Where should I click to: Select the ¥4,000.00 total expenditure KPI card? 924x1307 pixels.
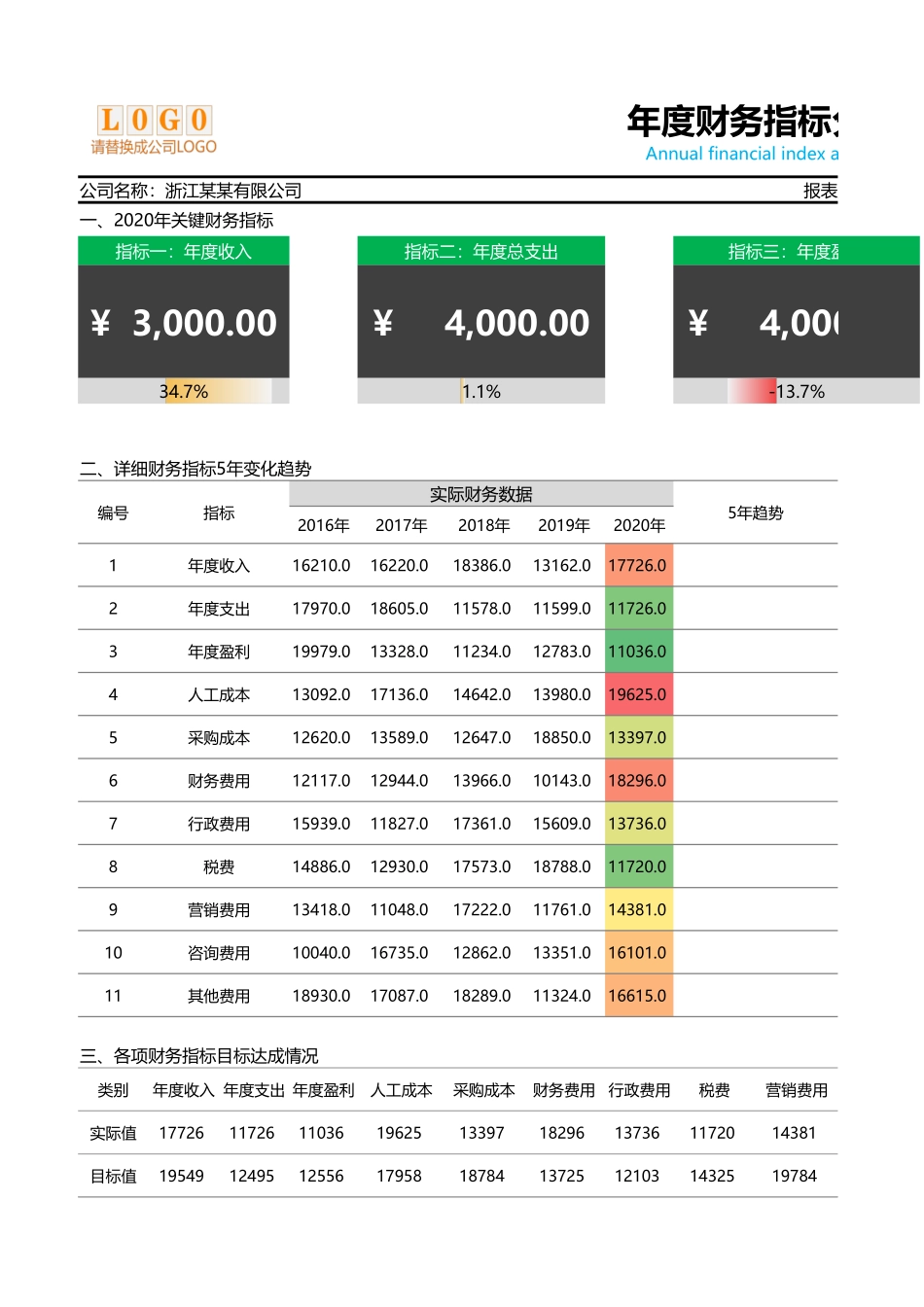click(x=481, y=322)
